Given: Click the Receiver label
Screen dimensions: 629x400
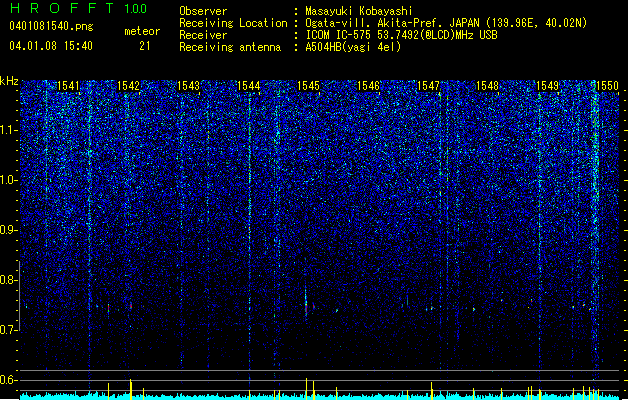Looking at the screenshot, I should [x=203, y=35].
